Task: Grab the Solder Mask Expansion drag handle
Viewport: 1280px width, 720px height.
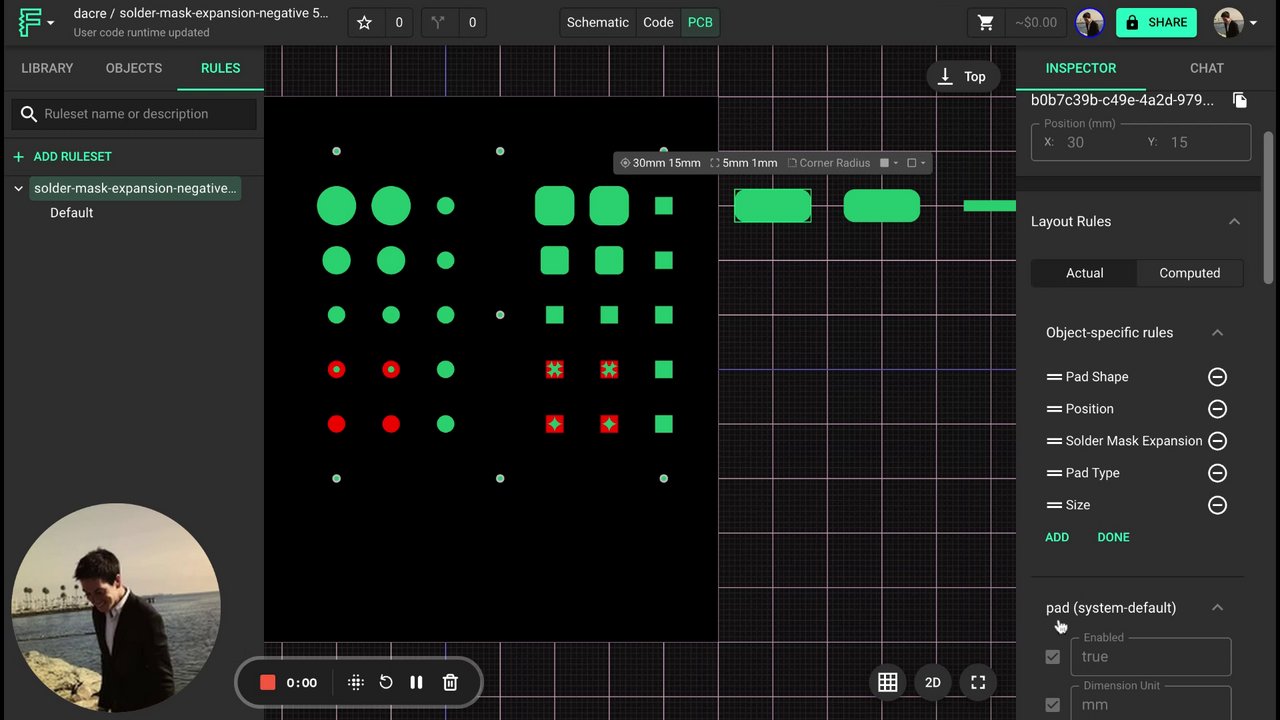Action: tap(1054, 441)
